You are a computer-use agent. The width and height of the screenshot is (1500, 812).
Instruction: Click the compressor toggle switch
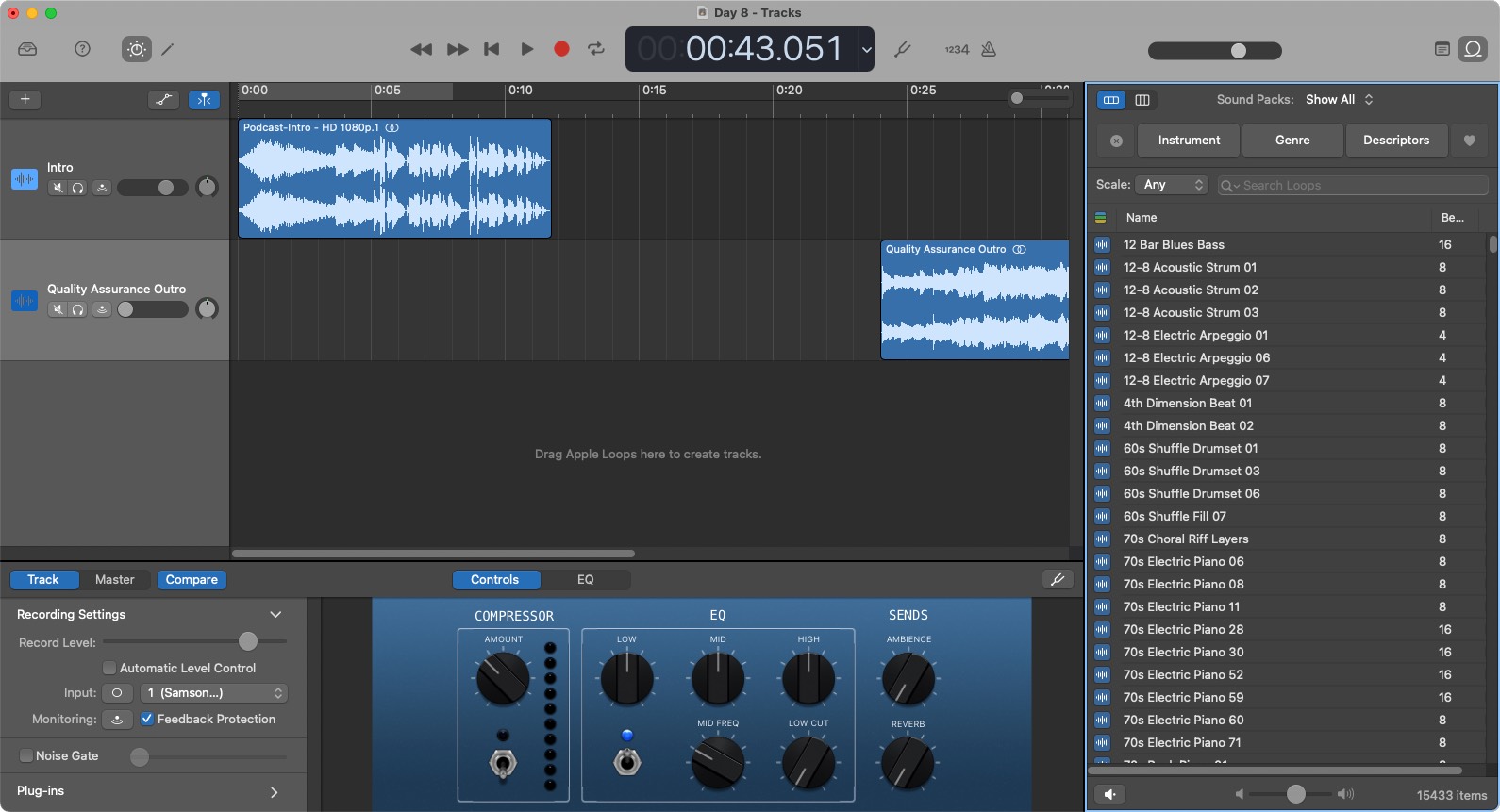pyautogui.click(x=503, y=763)
